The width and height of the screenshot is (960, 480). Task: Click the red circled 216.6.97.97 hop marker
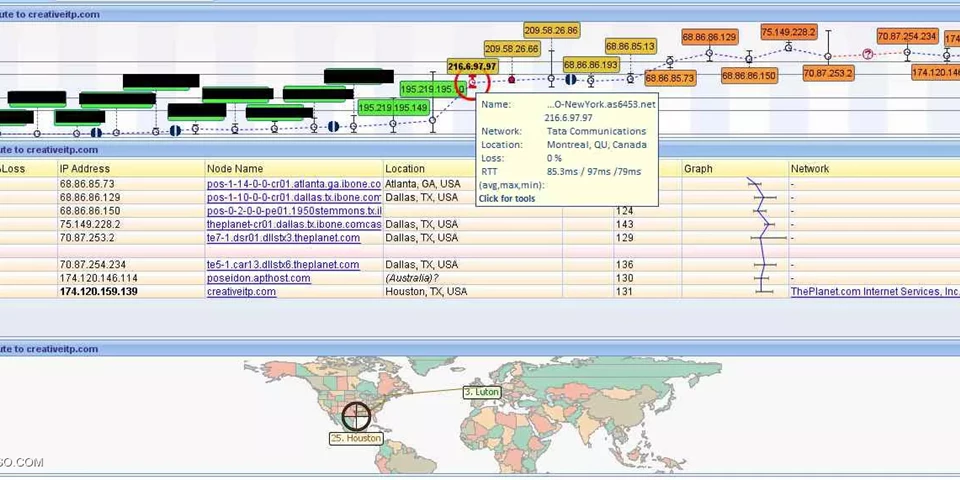[x=472, y=83]
